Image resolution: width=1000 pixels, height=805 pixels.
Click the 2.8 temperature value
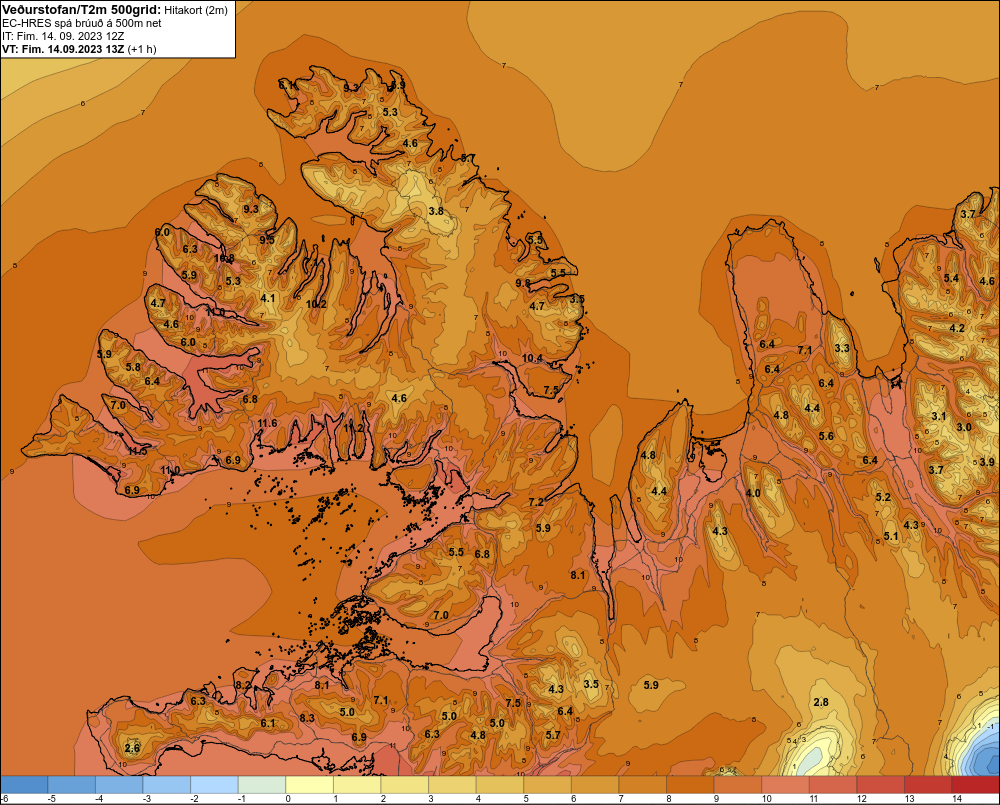point(821,702)
